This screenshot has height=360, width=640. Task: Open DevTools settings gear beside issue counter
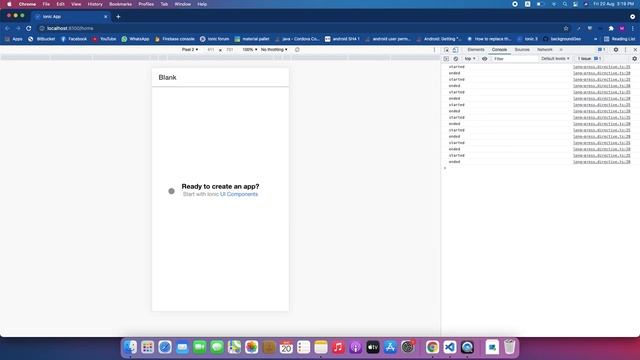click(616, 50)
